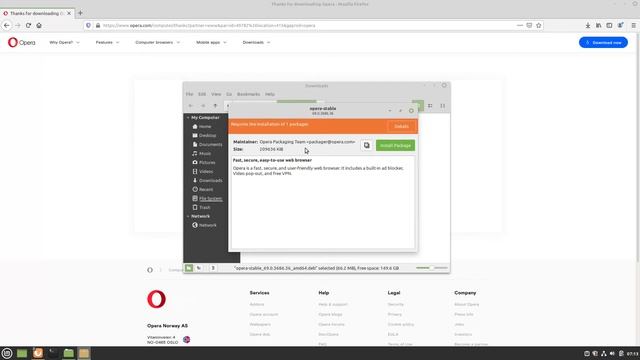
Task: Click the blue Download now button
Action: [x=603, y=42]
